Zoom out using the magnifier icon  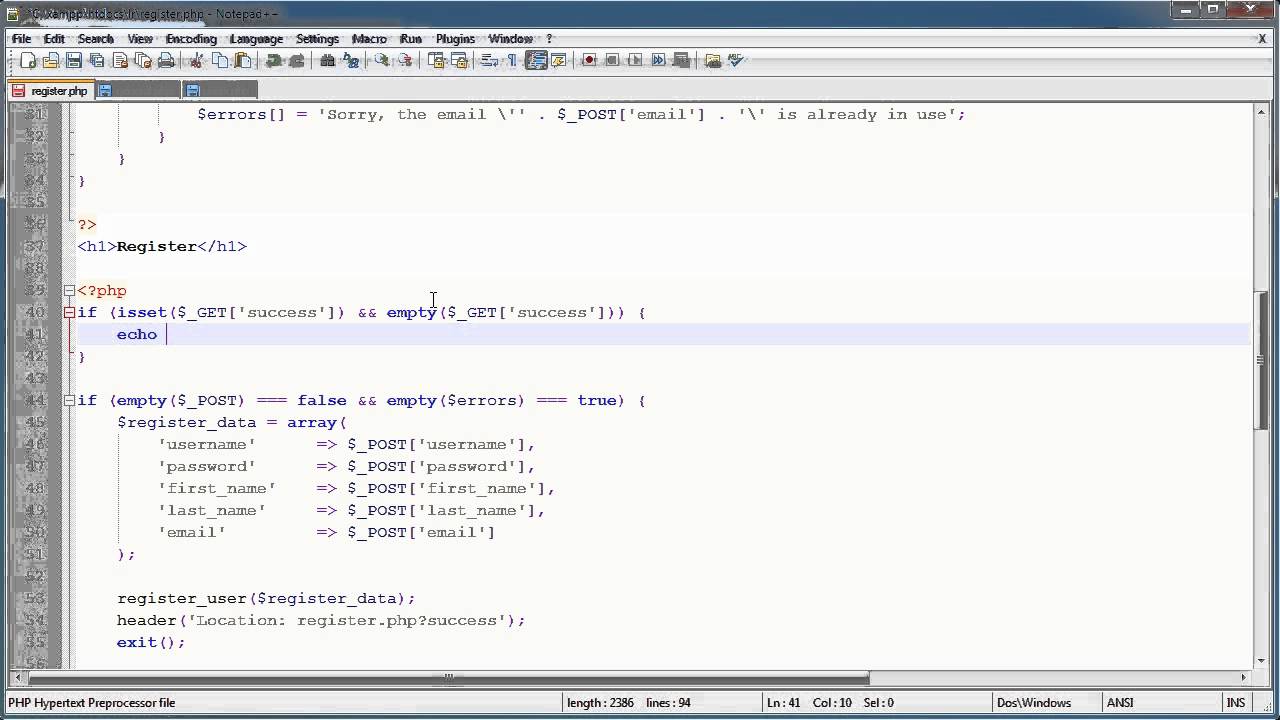[405, 61]
